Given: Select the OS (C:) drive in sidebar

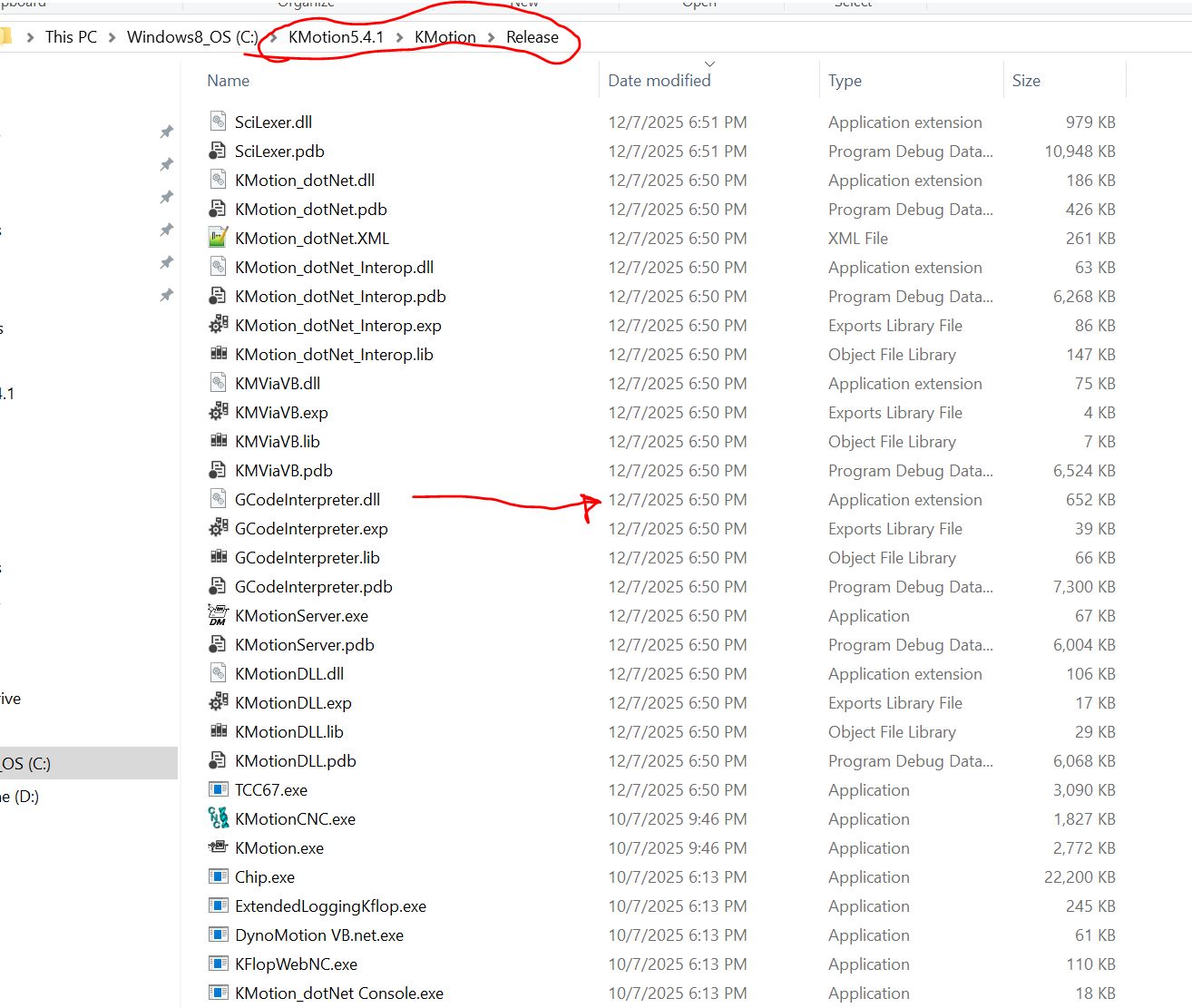Looking at the screenshot, I should point(25,763).
